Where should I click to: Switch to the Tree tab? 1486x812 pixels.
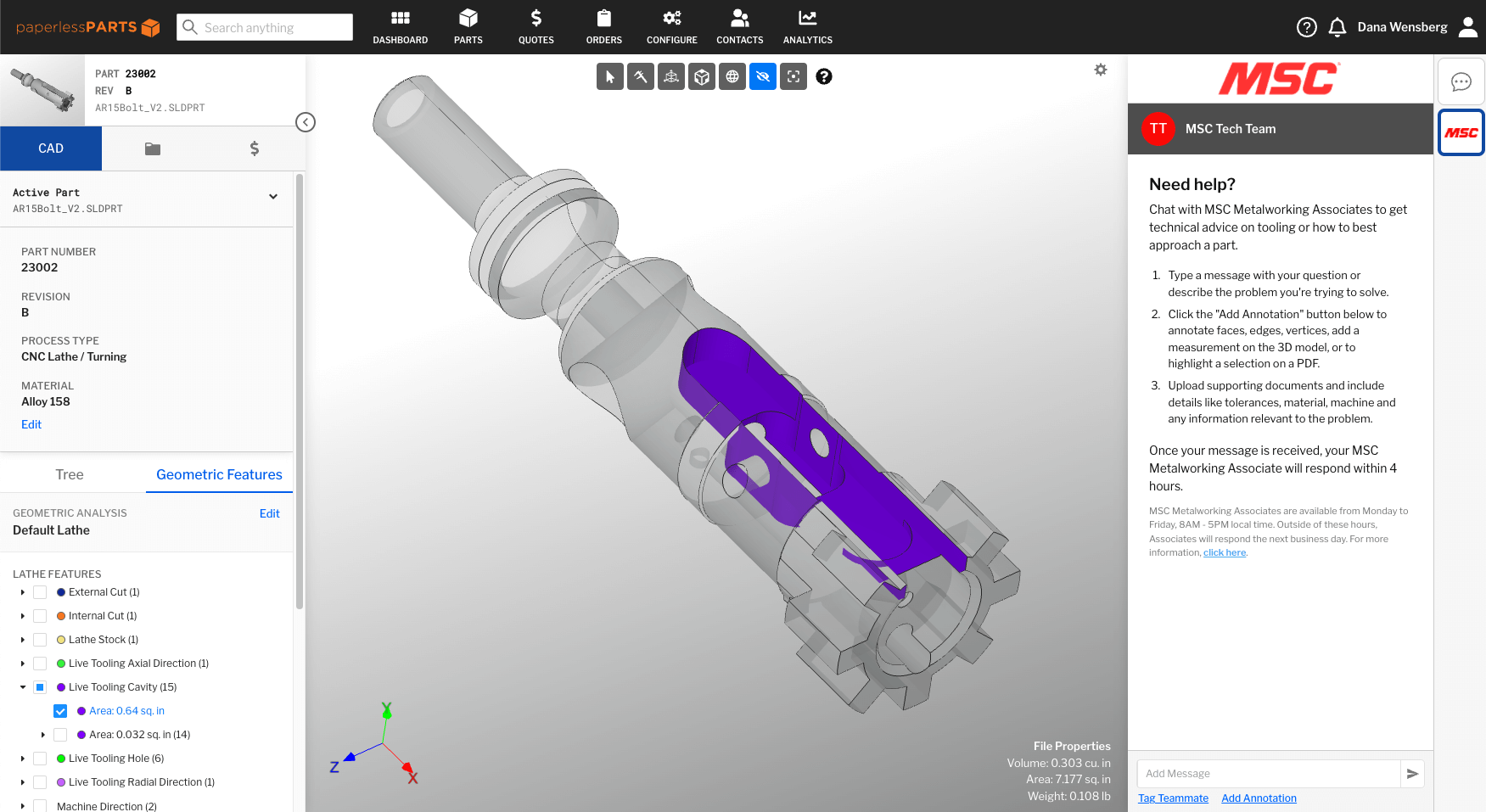click(x=70, y=474)
